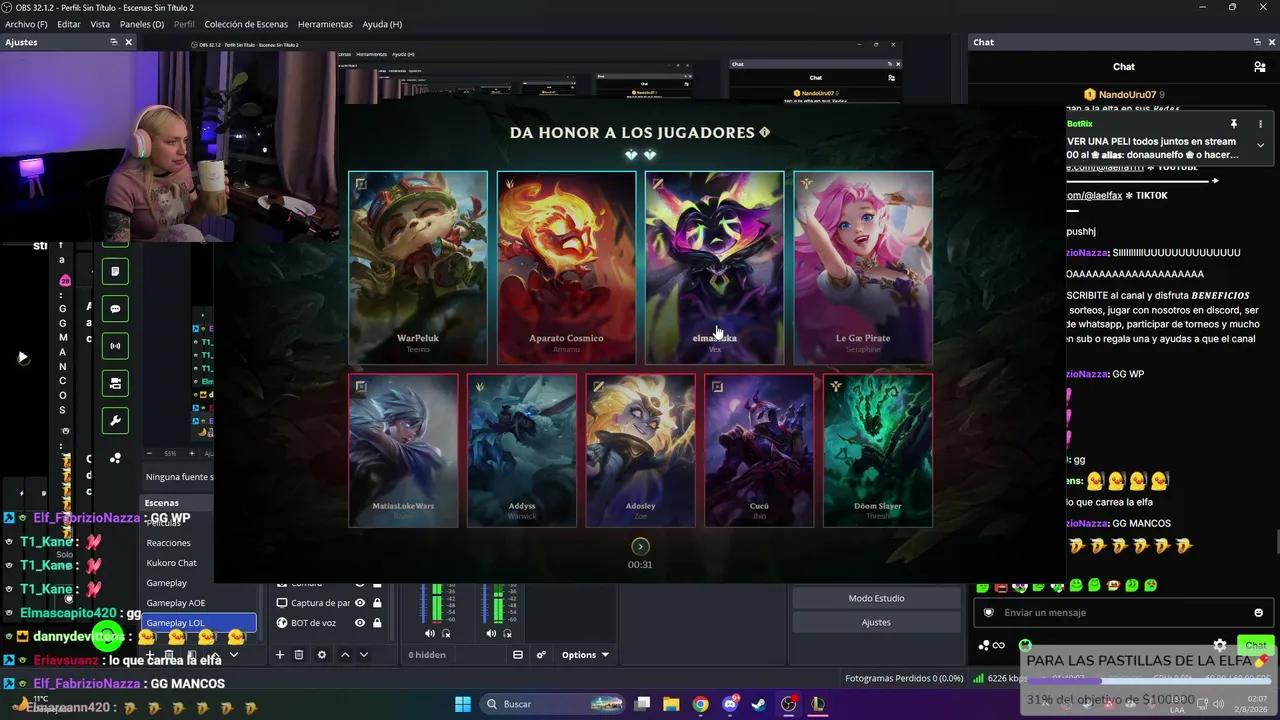Switch audio mixer layout icon

coord(518,655)
